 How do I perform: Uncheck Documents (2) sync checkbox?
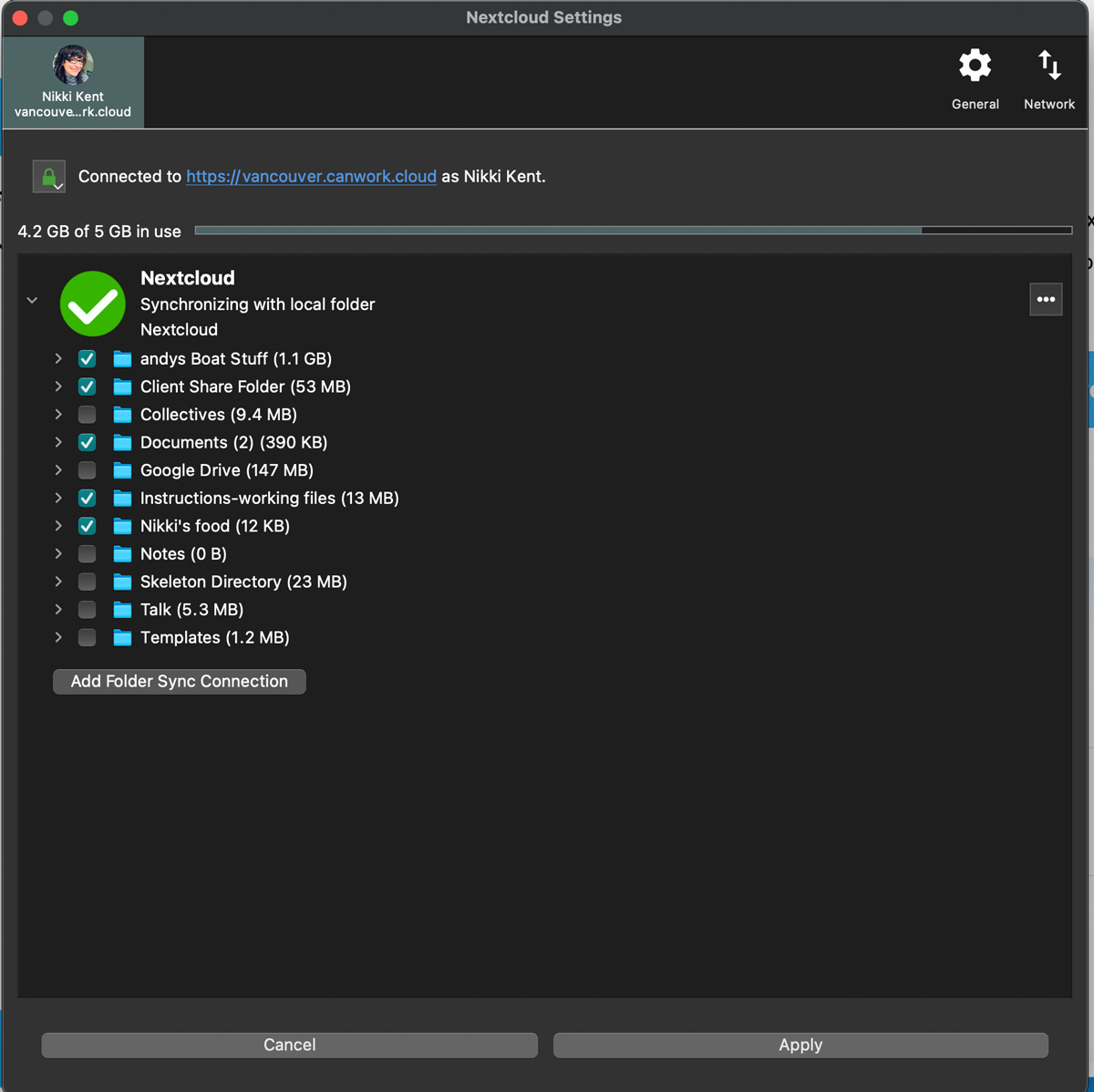pos(88,442)
